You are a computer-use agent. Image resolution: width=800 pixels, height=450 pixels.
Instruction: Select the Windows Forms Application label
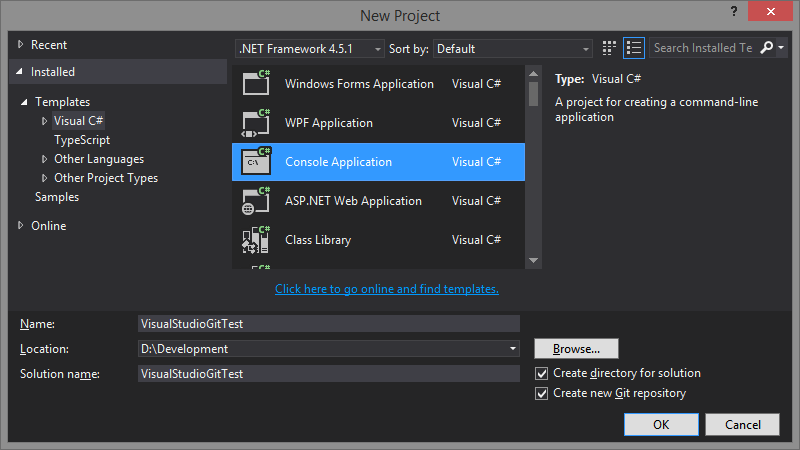tap(359, 84)
